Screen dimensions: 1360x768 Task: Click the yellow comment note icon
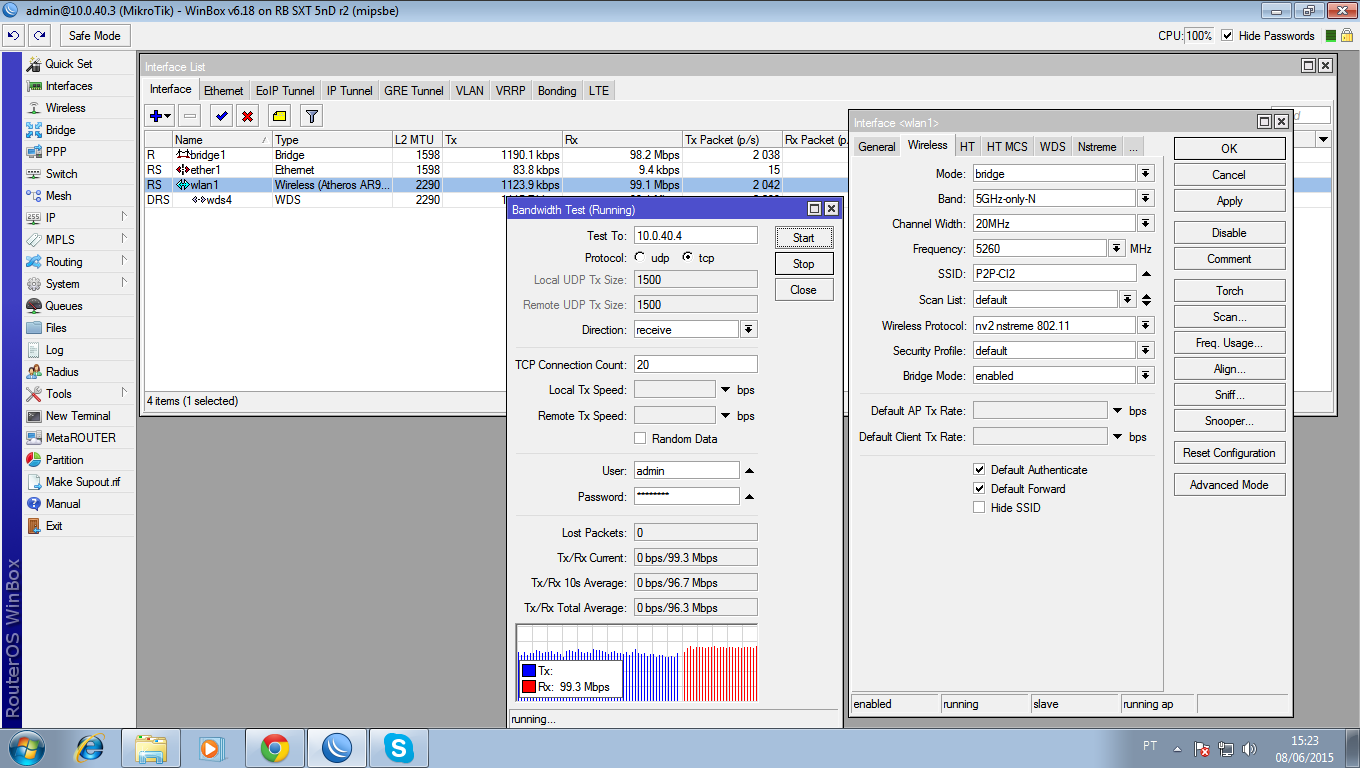pyautogui.click(x=279, y=116)
